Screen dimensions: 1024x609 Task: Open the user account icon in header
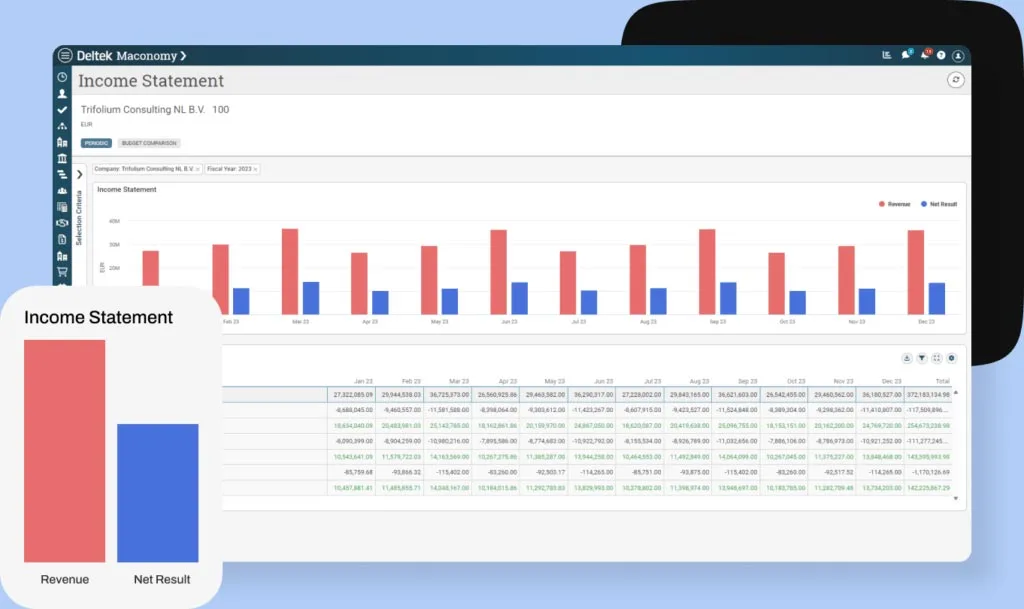pyautogui.click(x=958, y=55)
